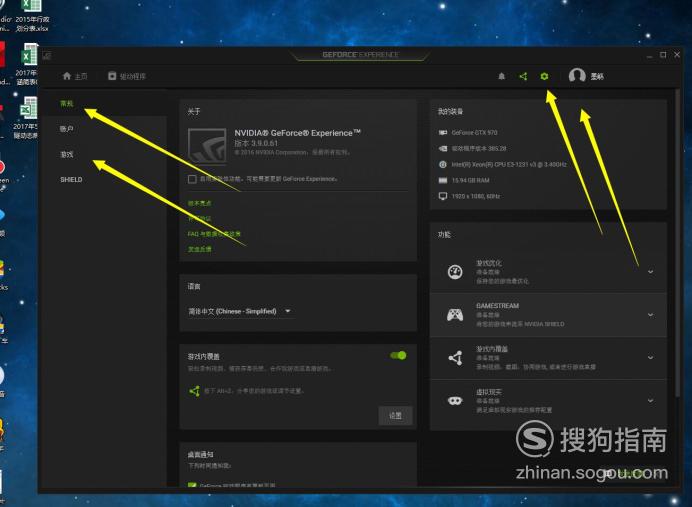Open the 2015年 xlsx desktop file icon
The image size is (692, 507).
coord(32,17)
